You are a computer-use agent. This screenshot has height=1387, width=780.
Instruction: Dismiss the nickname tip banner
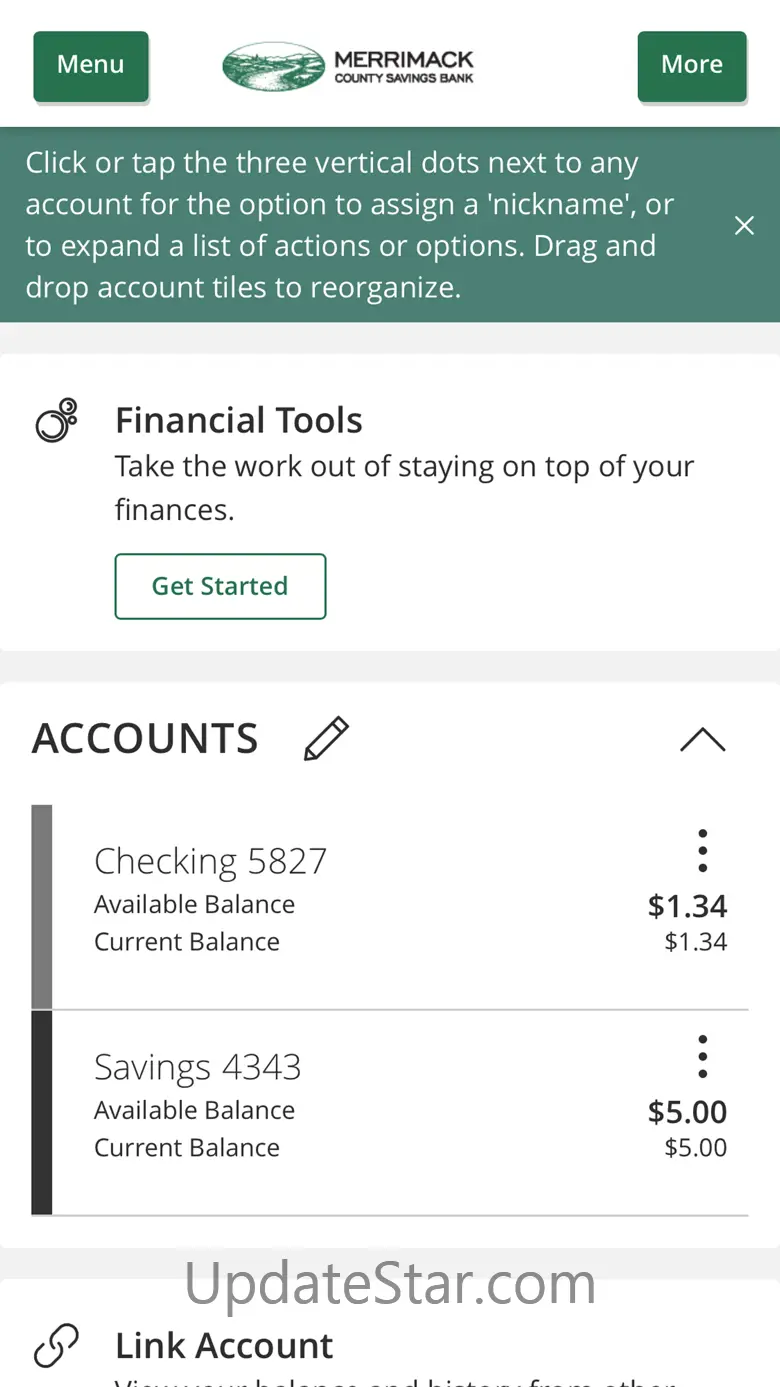coord(744,226)
